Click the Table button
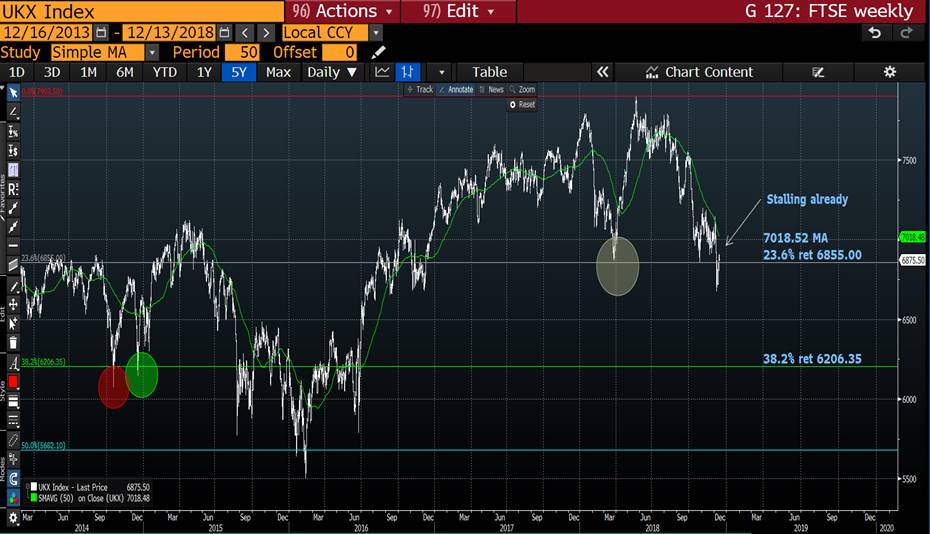This screenshot has height=534, width=930. [x=490, y=72]
